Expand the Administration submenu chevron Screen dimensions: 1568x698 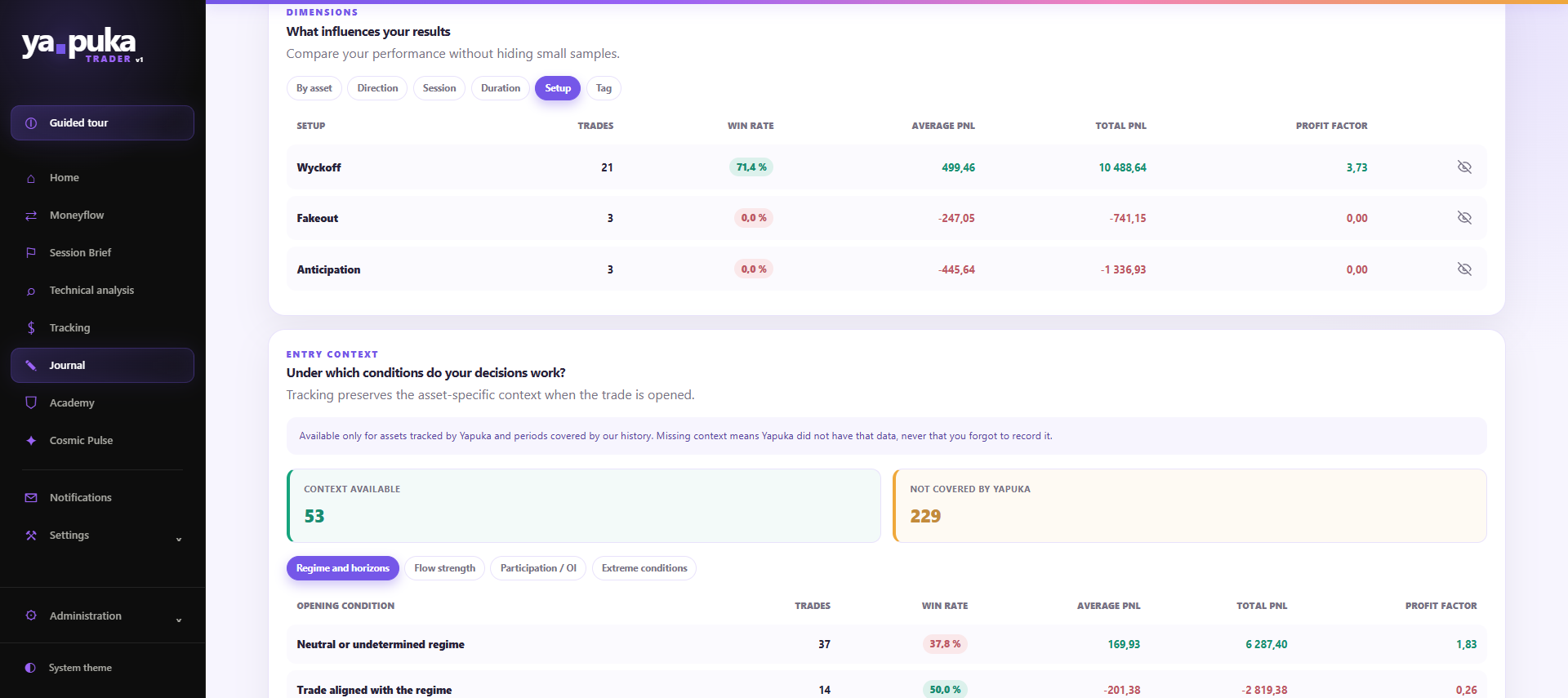click(x=179, y=620)
